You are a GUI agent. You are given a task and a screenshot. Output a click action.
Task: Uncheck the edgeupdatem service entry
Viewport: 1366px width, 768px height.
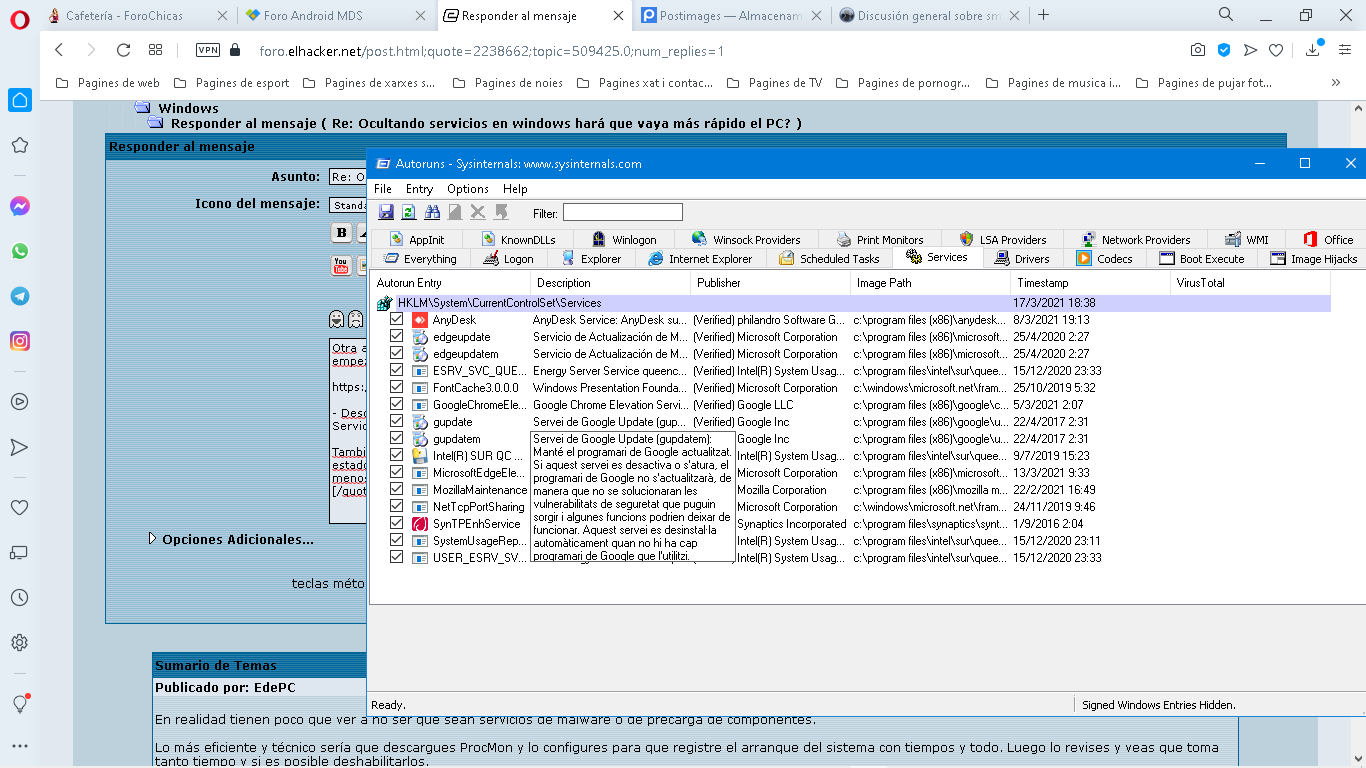(396, 353)
